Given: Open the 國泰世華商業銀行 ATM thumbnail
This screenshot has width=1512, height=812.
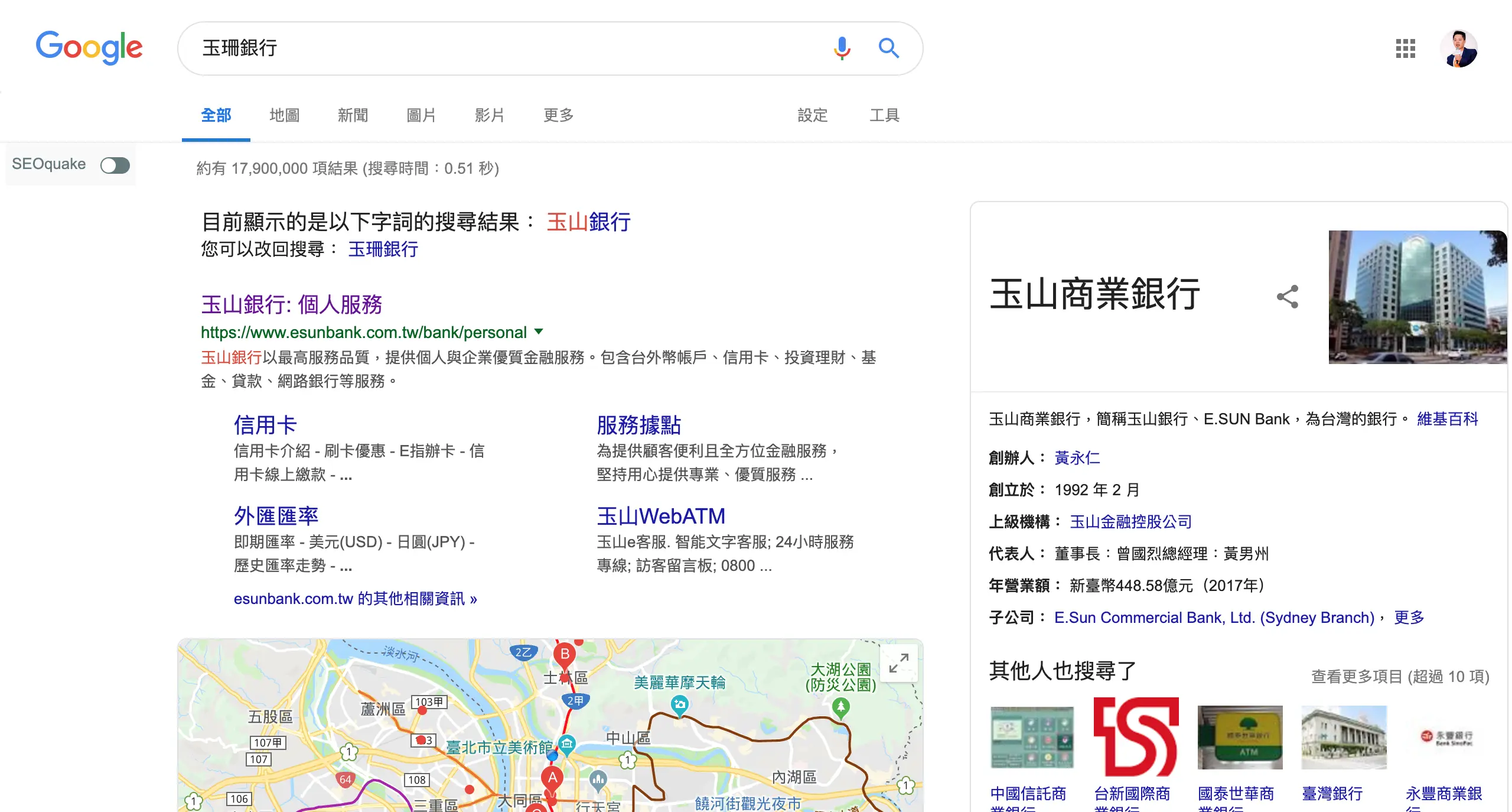Looking at the screenshot, I should pyautogui.click(x=1240, y=737).
